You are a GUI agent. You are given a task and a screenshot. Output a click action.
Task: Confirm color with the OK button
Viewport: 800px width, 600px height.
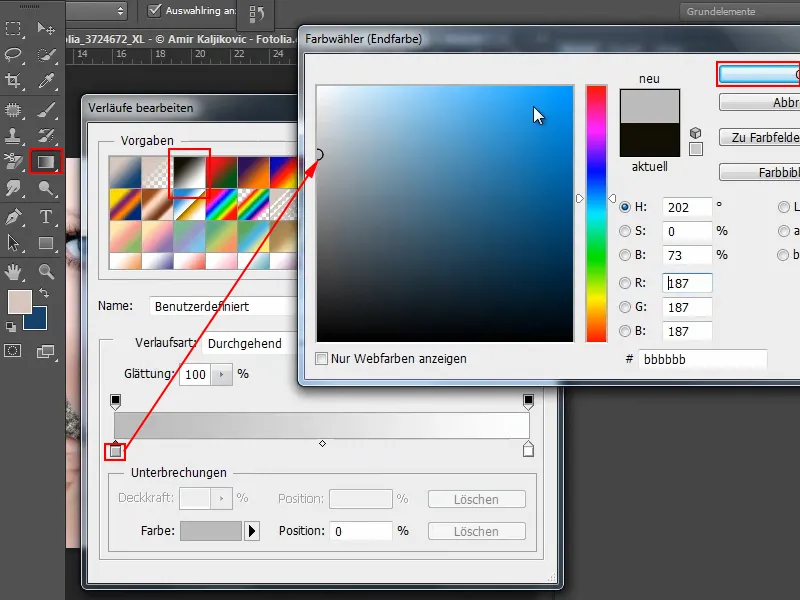(x=759, y=74)
